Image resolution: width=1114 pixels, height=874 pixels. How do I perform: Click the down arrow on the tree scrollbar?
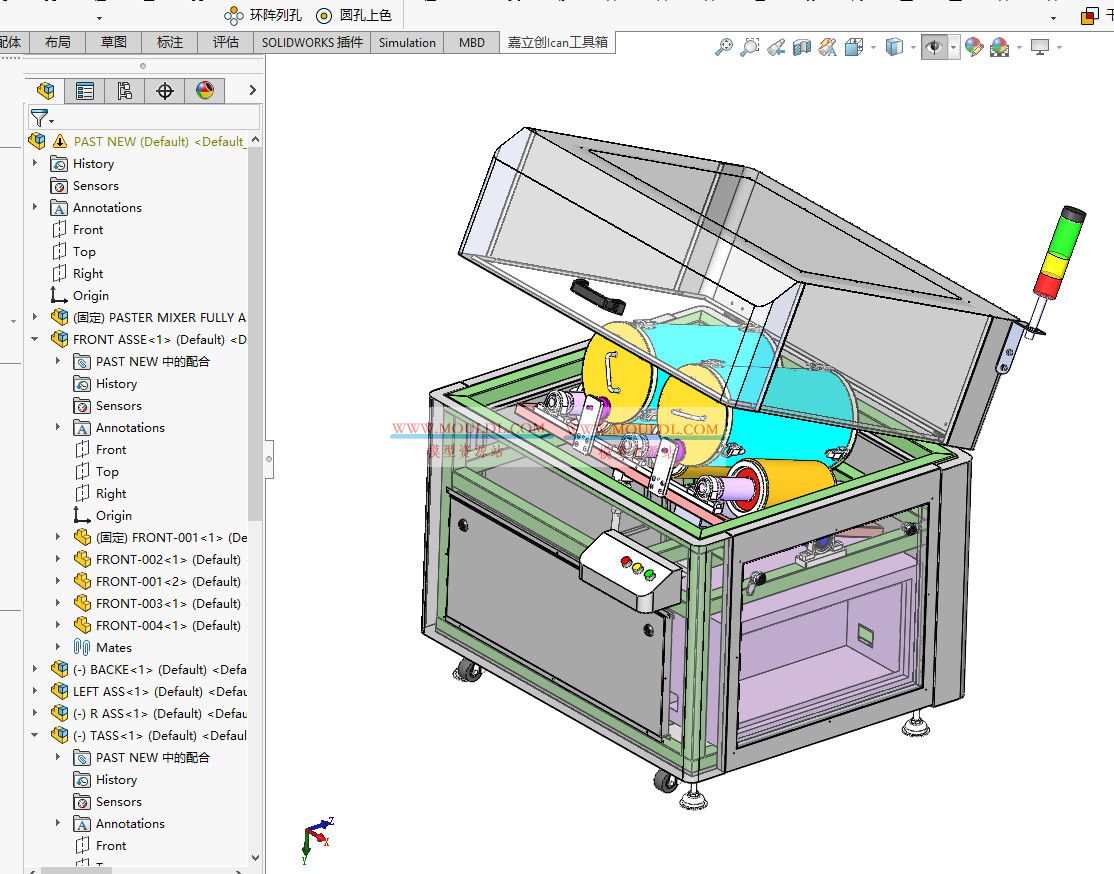tap(254, 858)
